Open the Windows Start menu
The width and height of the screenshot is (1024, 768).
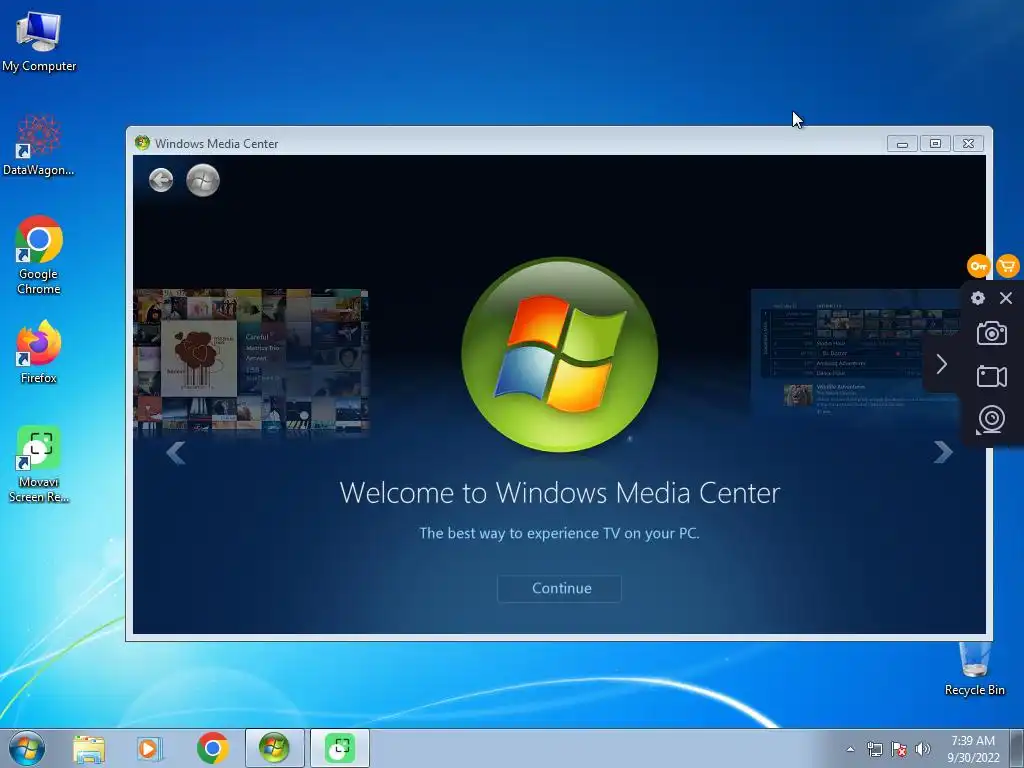coord(27,748)
